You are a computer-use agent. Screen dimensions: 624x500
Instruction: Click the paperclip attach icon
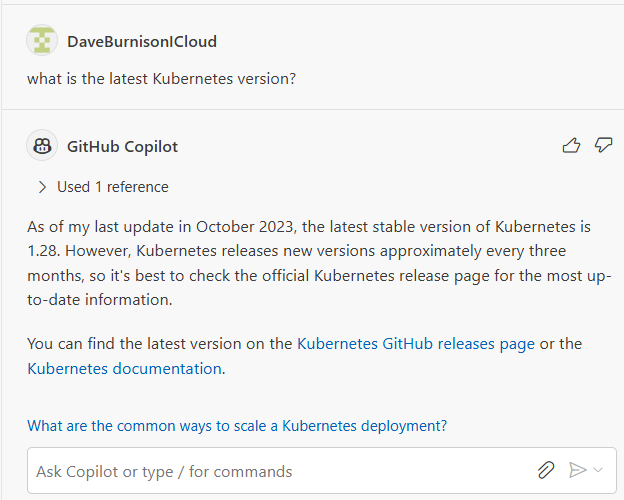click(x=546, y=470)
